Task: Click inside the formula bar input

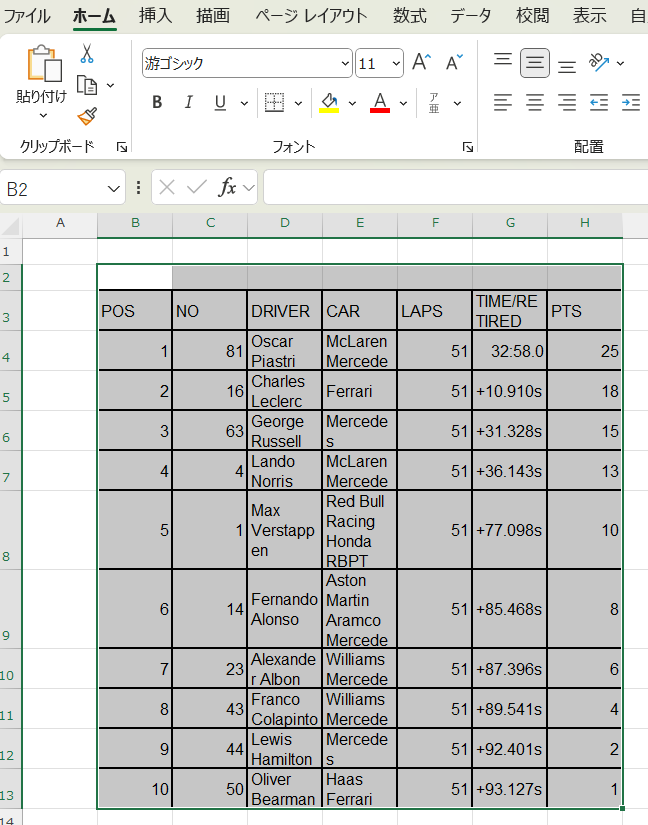Action: (x=455, y=187)
